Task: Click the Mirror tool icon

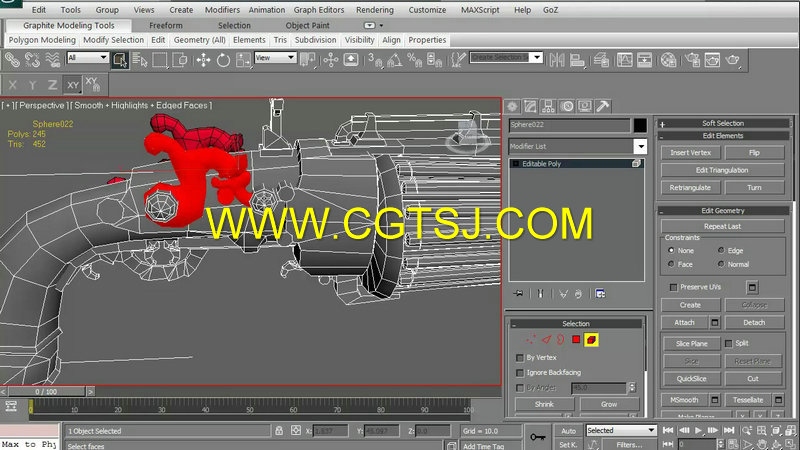Action: (x=557, y=60)
